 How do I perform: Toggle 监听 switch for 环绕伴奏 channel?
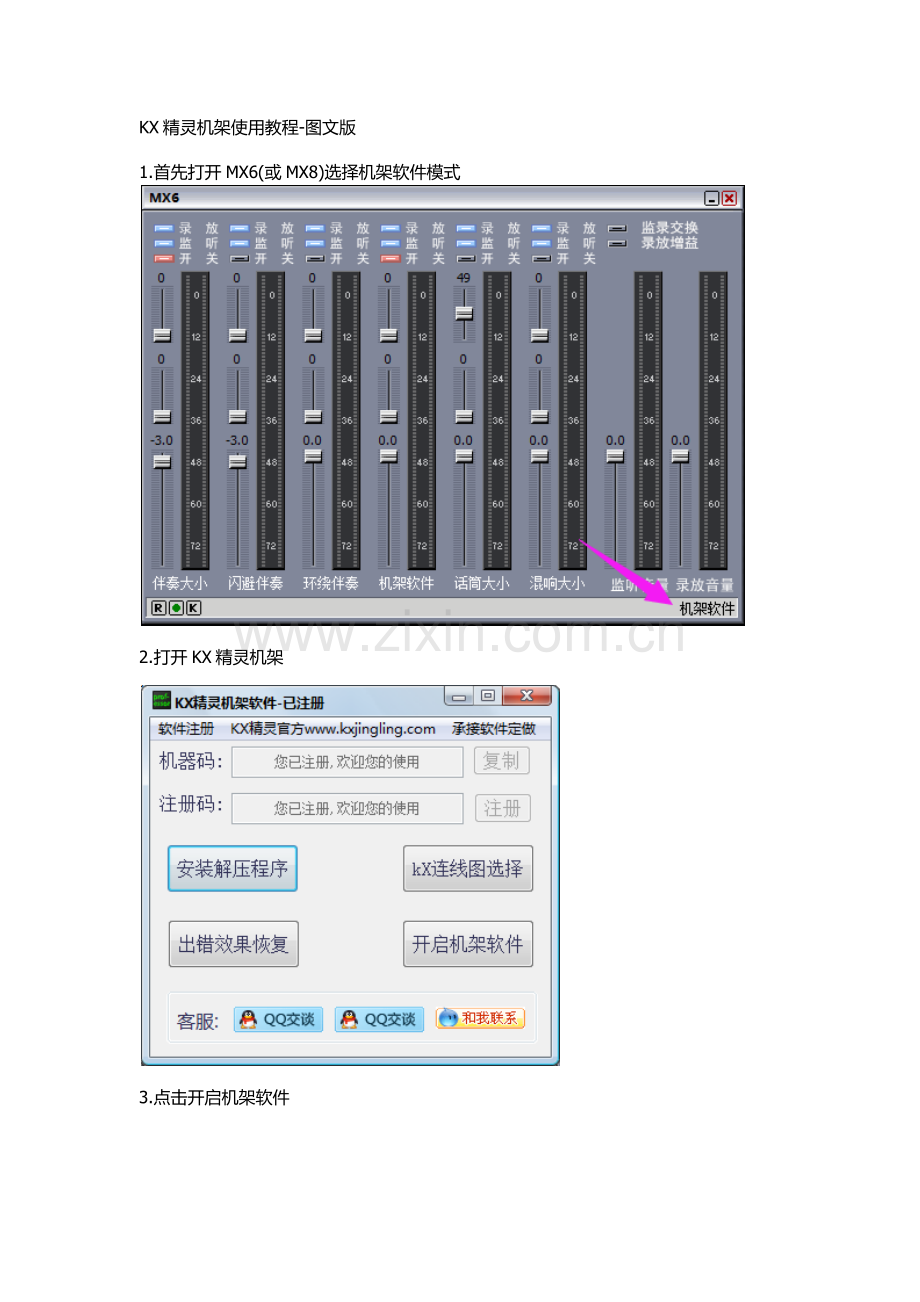(x=314, y=243)
